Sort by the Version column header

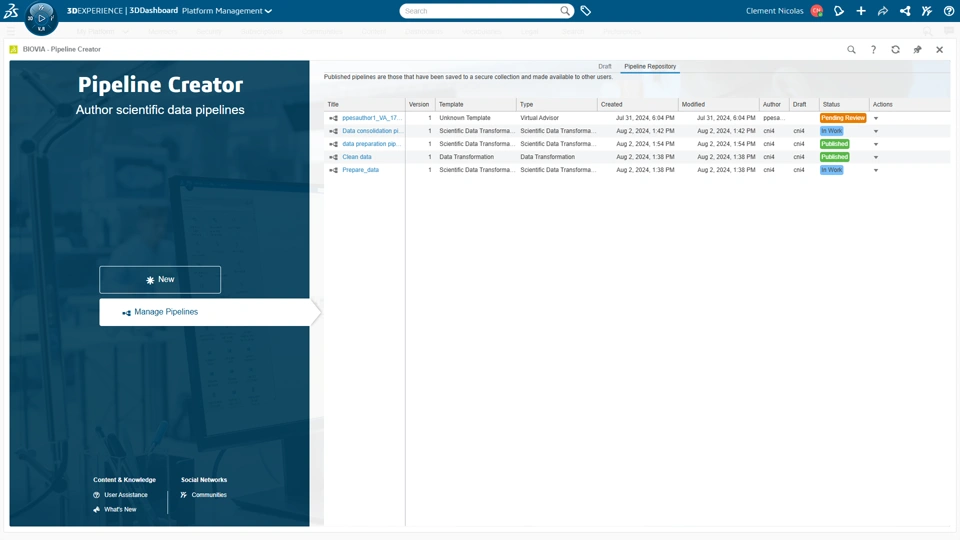point(420,104)
